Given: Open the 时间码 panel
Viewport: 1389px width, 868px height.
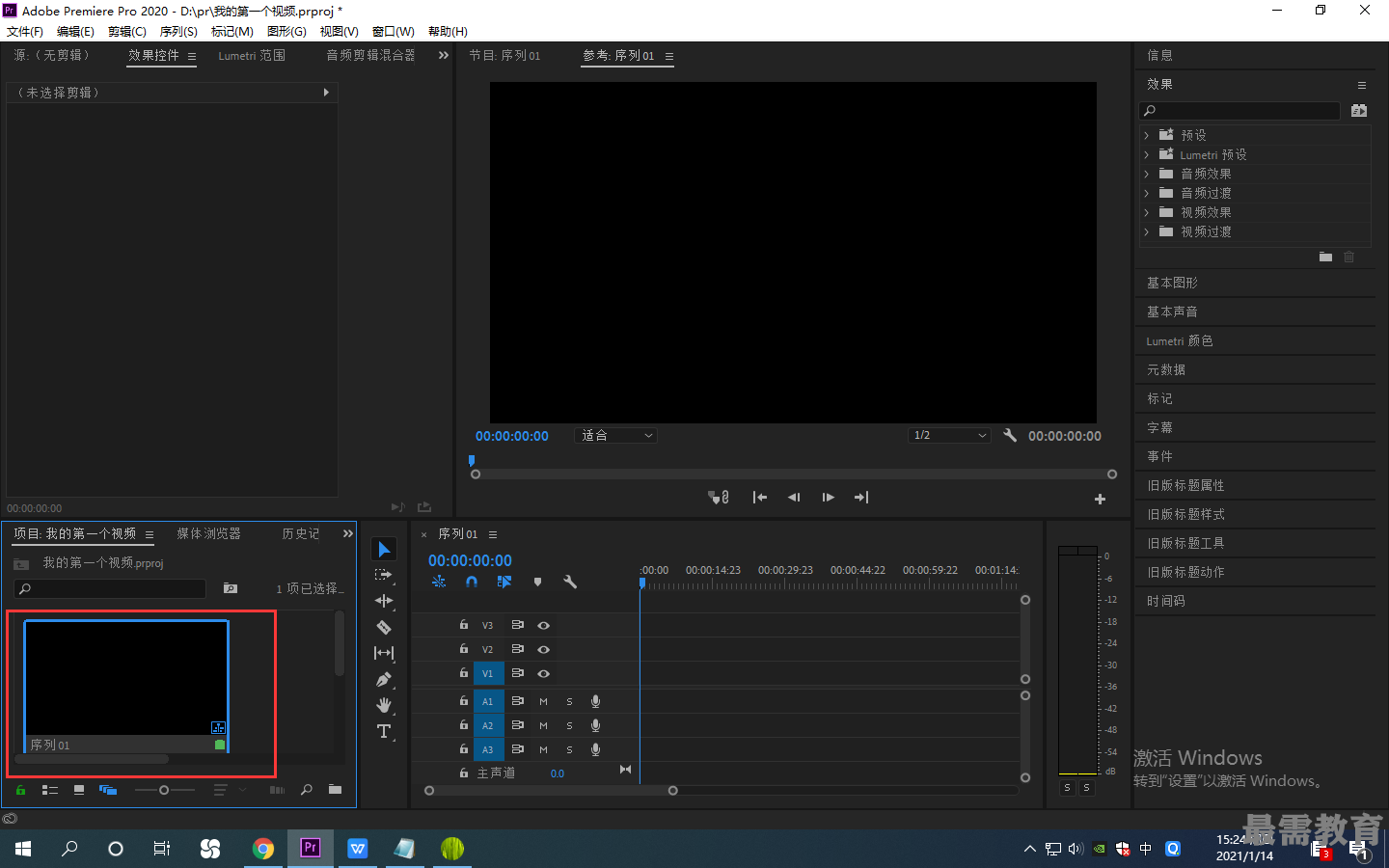Looking at the screenshot, I should [1166, 601].
